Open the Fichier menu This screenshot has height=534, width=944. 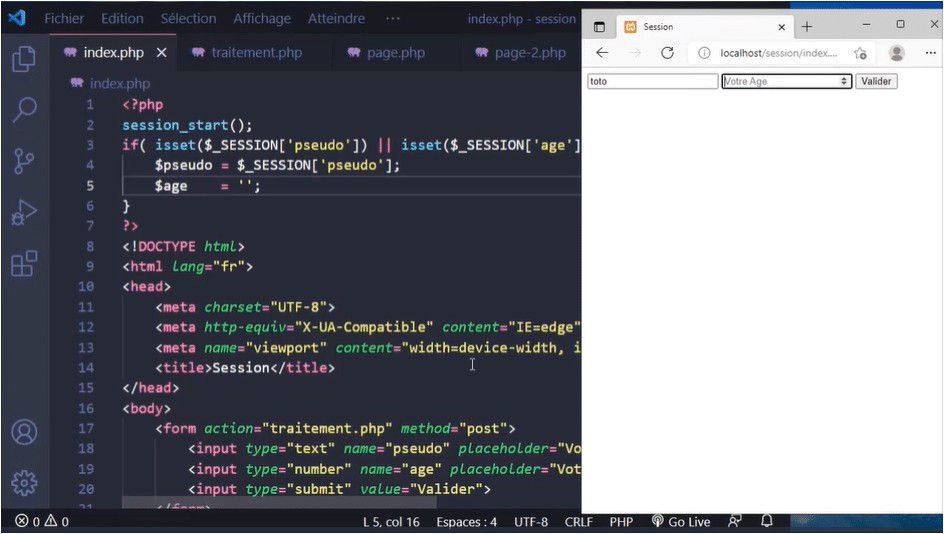(64, 19)
